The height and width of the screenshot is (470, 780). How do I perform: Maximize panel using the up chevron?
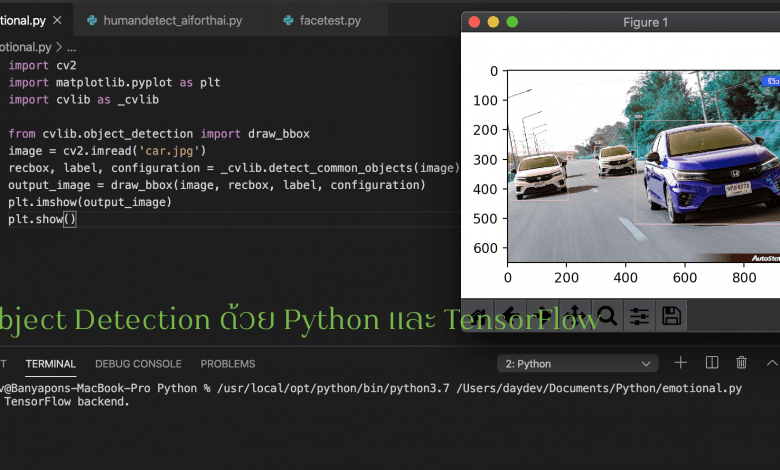click(772, 363)
